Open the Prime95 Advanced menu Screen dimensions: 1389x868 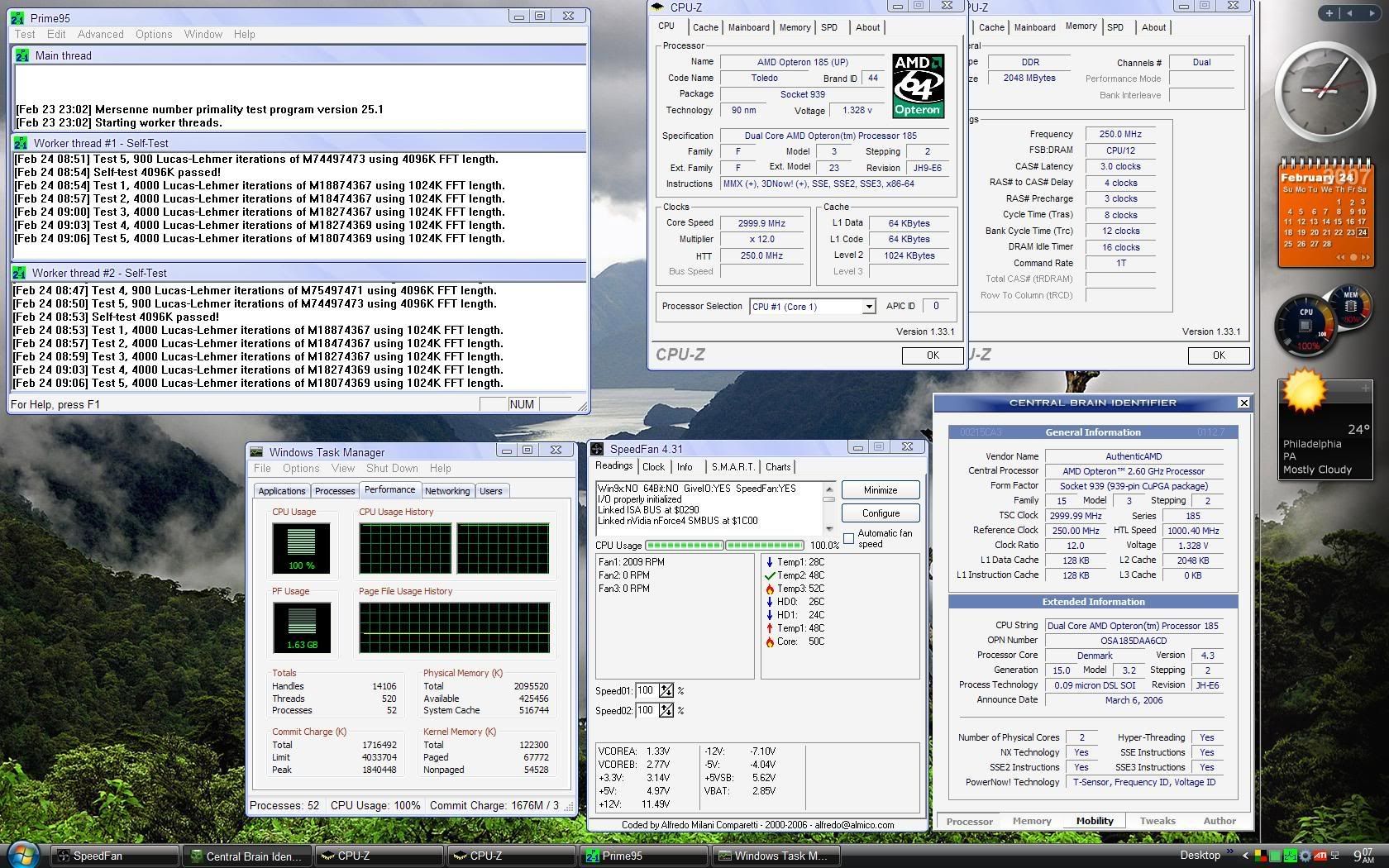pos(101,34)
